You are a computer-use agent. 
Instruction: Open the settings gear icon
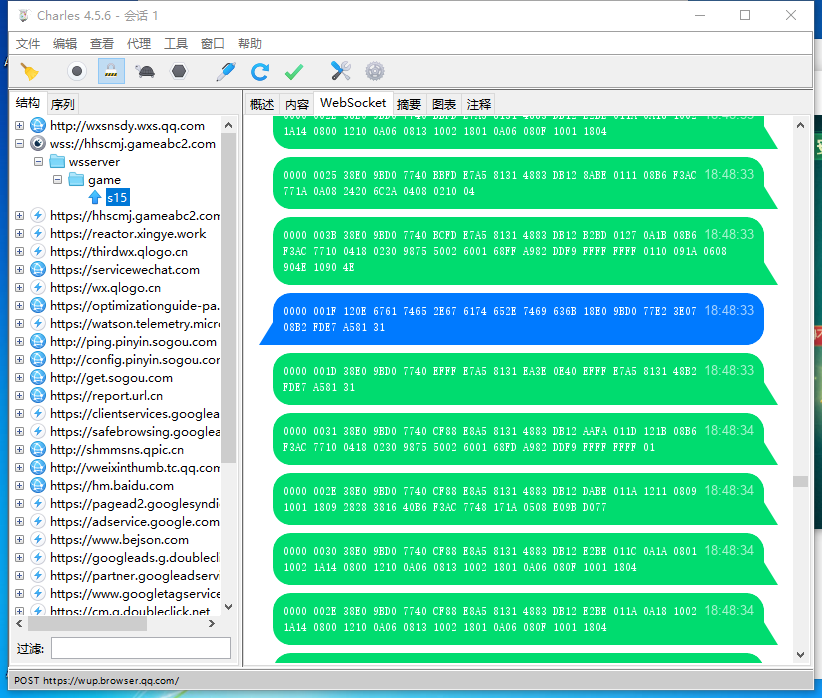pos(375,71)
